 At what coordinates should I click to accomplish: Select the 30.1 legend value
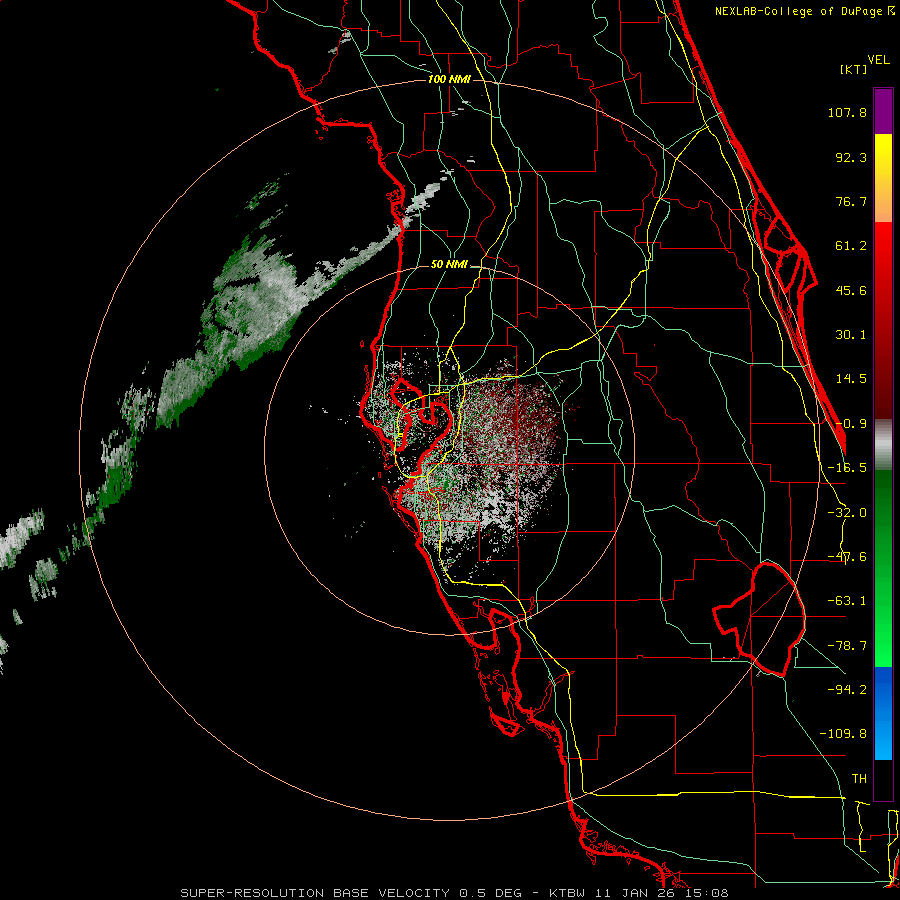click(851, 335)
